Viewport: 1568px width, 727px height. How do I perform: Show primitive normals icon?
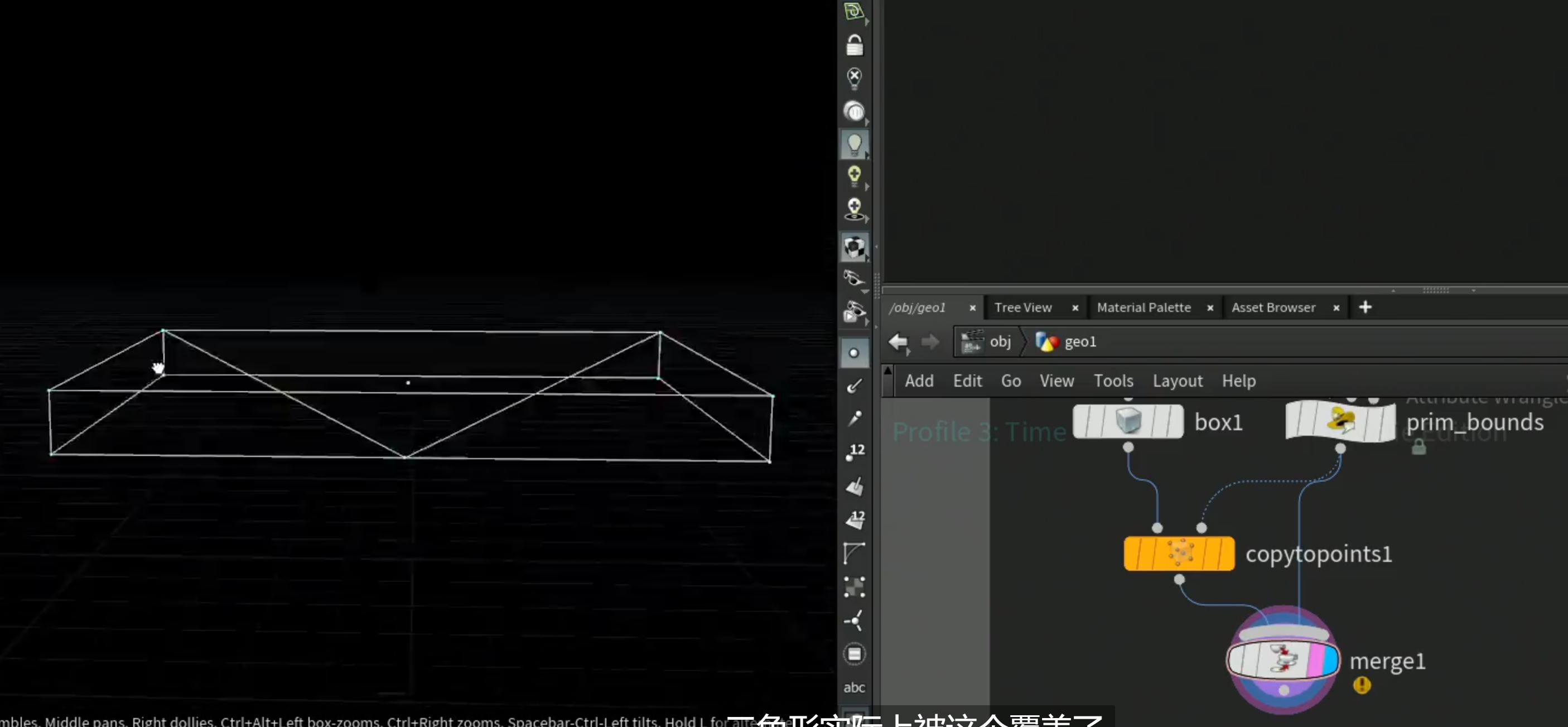coord(855,487)
